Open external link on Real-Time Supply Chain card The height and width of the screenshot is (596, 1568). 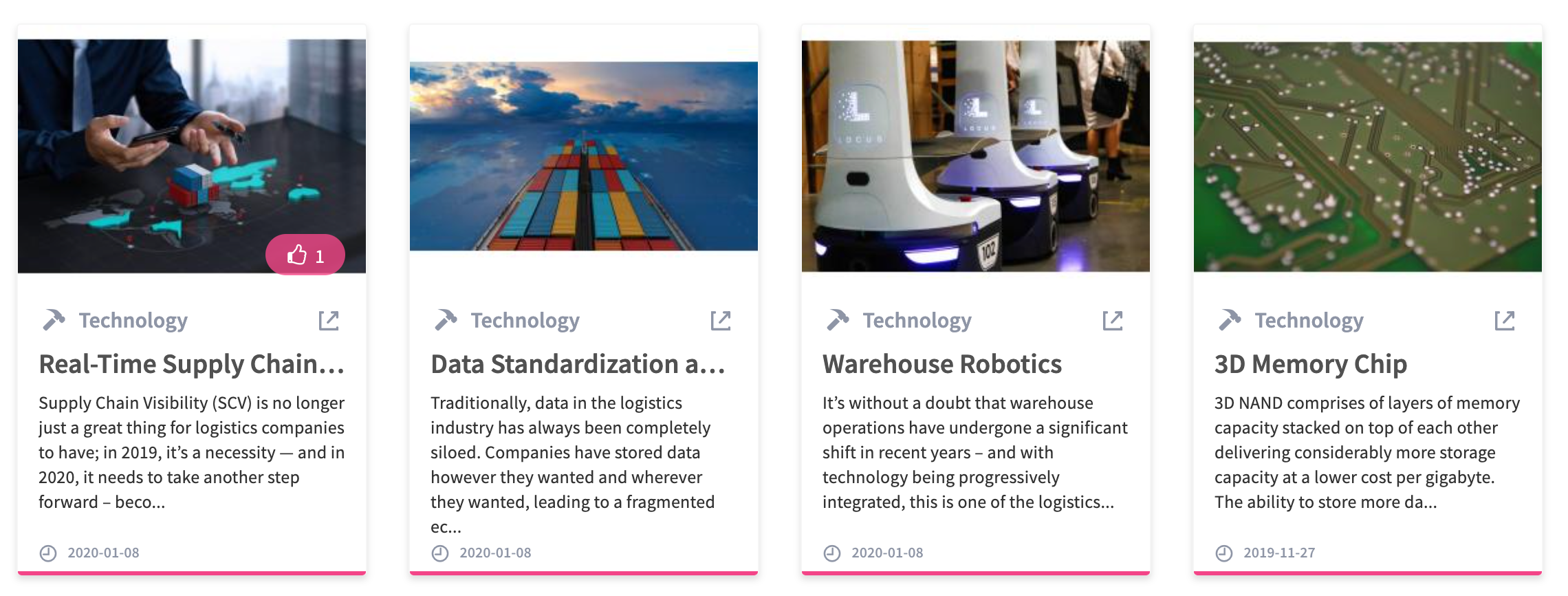click(x=329, y=321)
